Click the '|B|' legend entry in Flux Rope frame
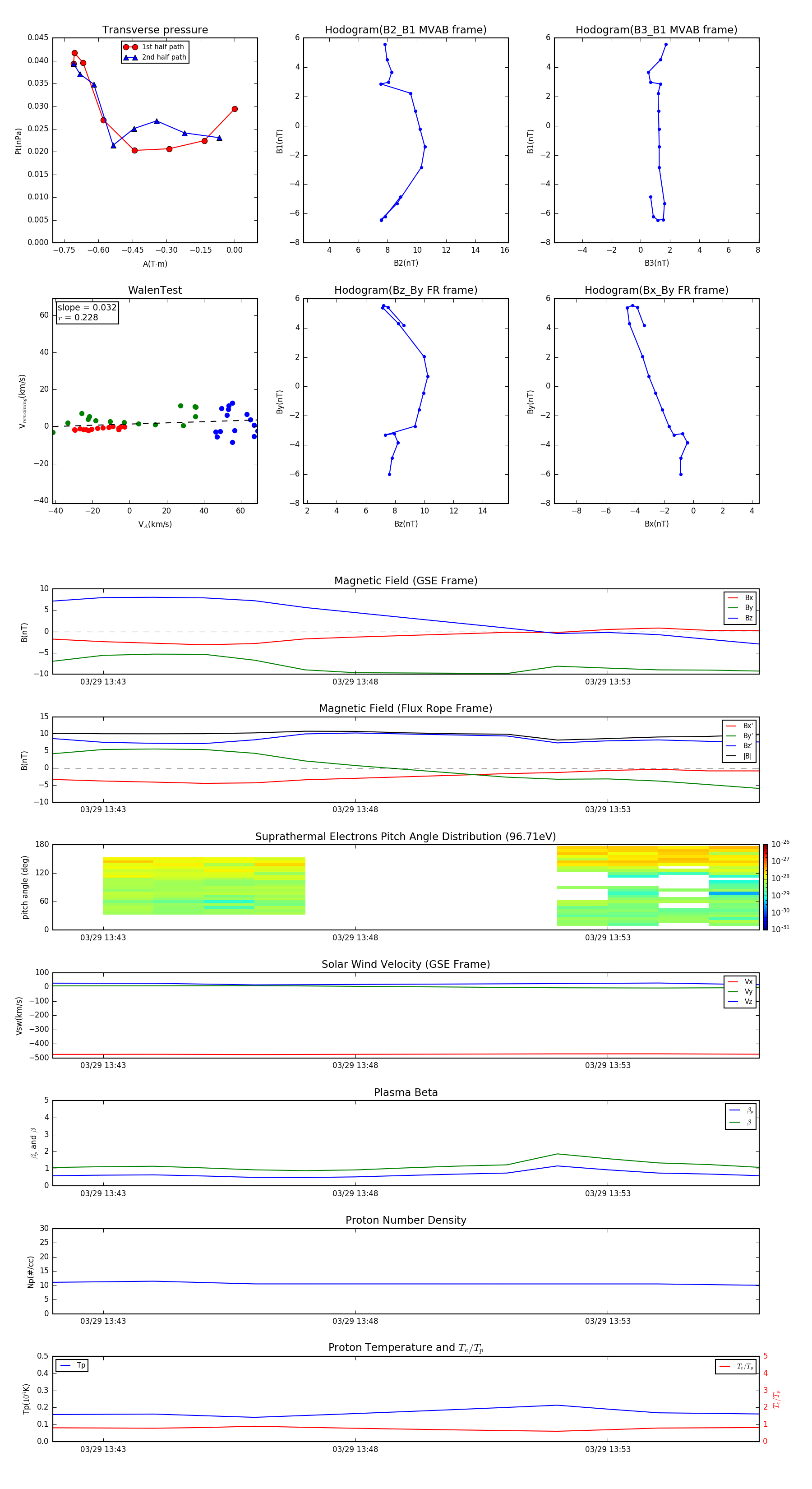The width and height of the screenshot is (812, 1489). point(739,756)
